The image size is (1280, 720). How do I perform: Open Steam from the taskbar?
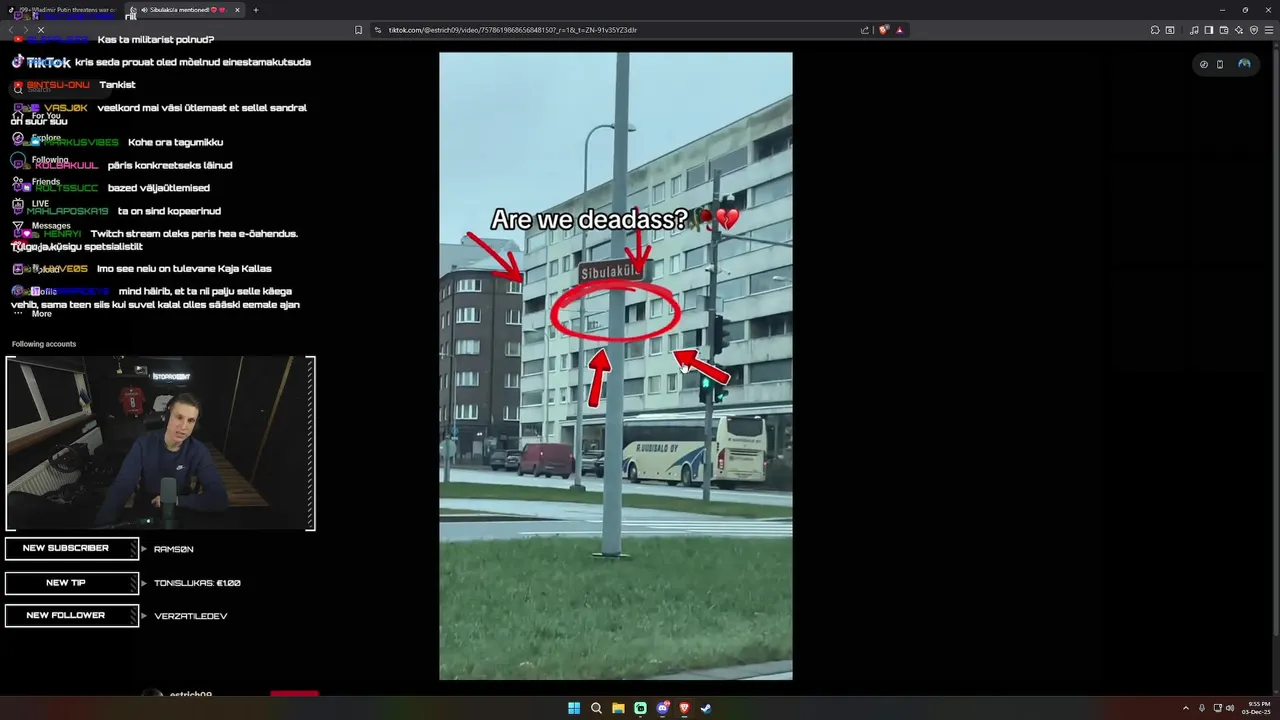pyautogui.click(x=706, y=708)
